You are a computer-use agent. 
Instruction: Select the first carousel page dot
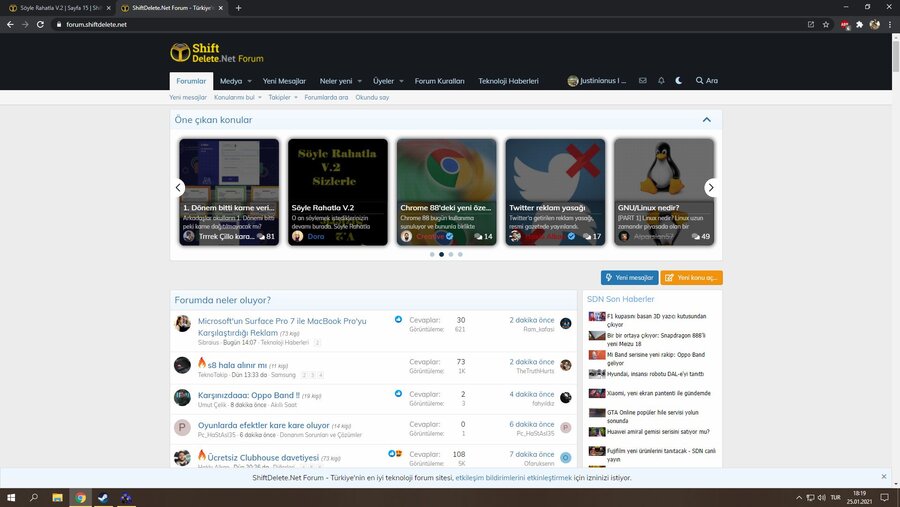(432, 254)
